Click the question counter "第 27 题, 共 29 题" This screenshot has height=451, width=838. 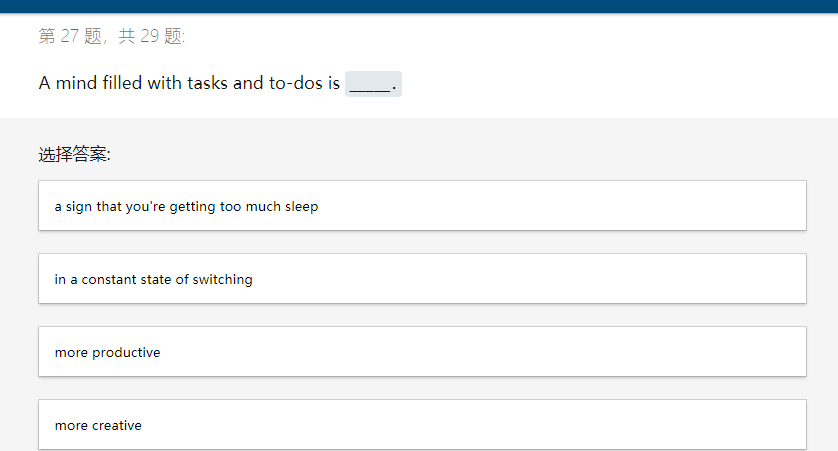click(112, 36)
